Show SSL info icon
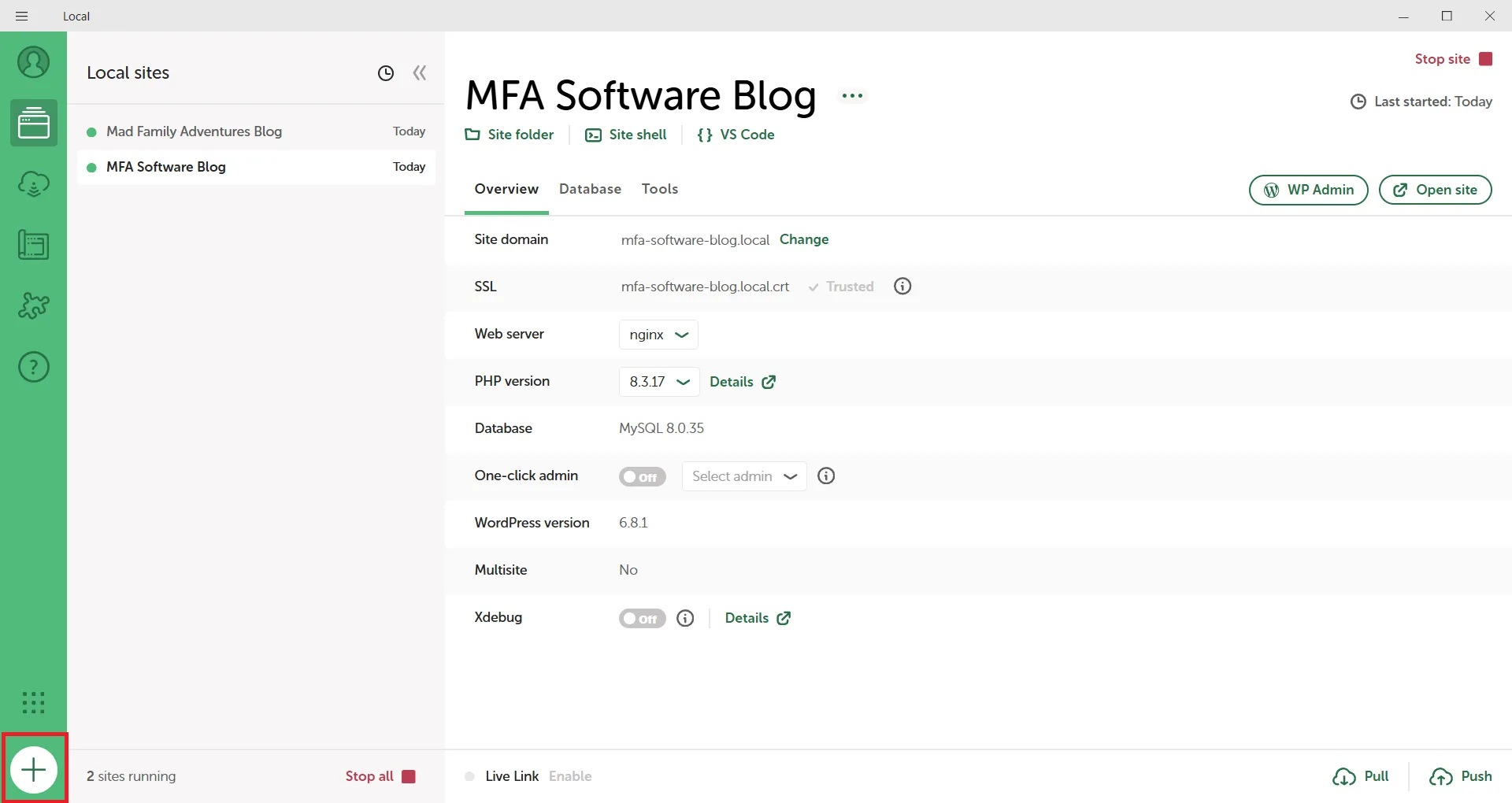Screen dimensions: 1512x803 tap(902, 287)
